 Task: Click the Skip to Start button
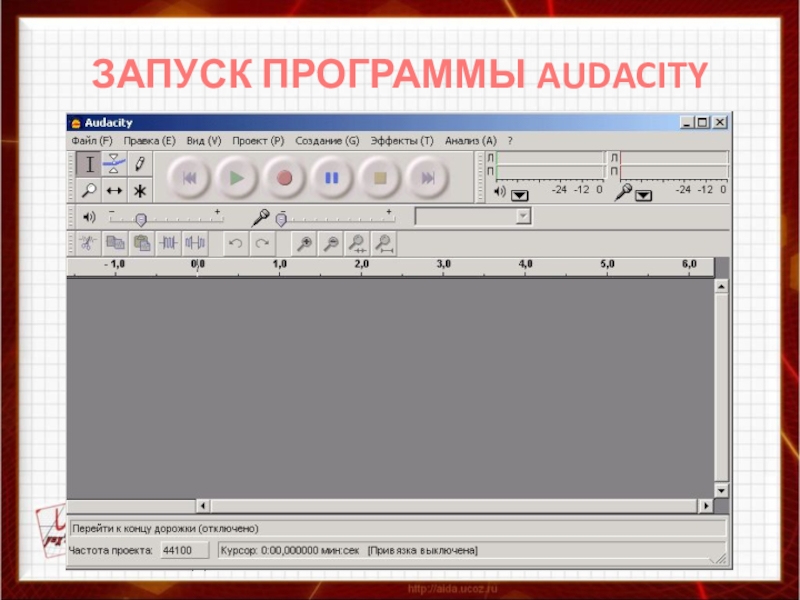click(189, 178)
